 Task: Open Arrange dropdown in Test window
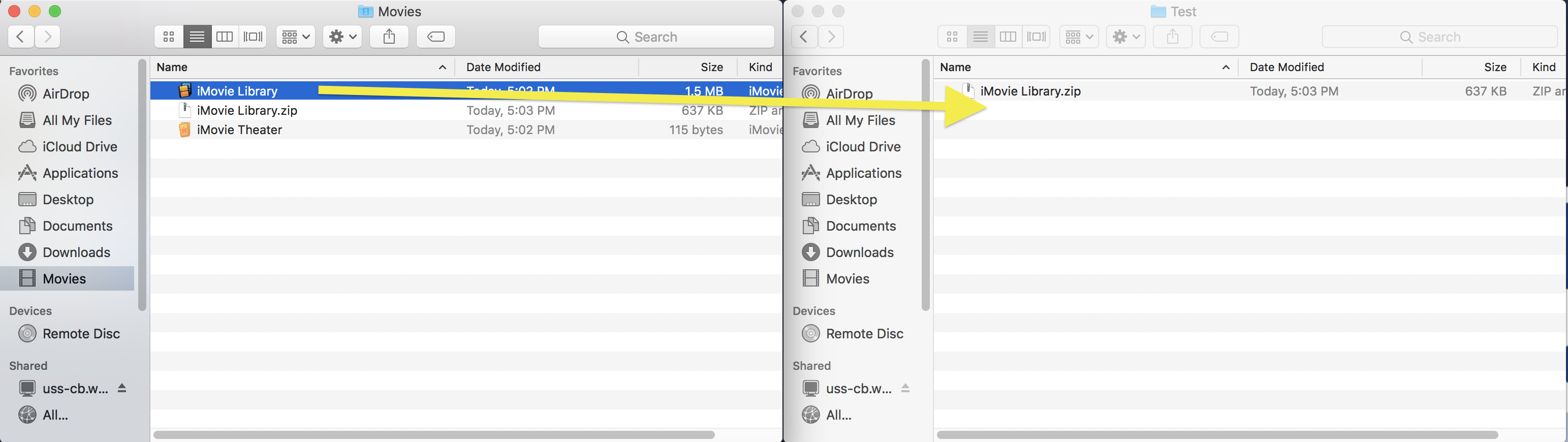[x=1079, y=37]
